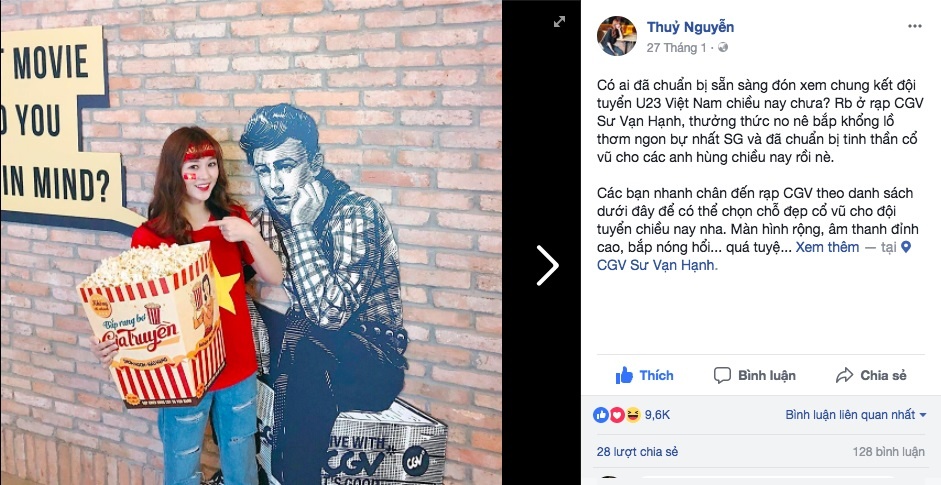Click the 27 Tháng 1 timestamp

pyautogui.click(x=676, y=48)
